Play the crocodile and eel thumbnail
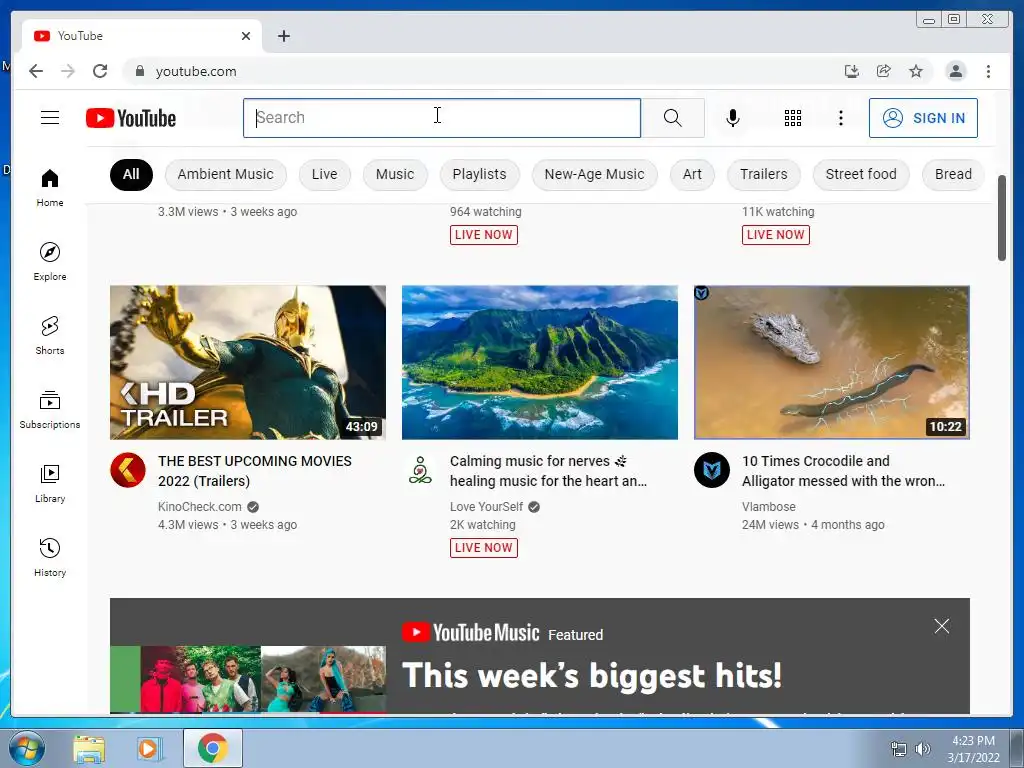This screenshot has height=768, width=1024. pos(831,362)
